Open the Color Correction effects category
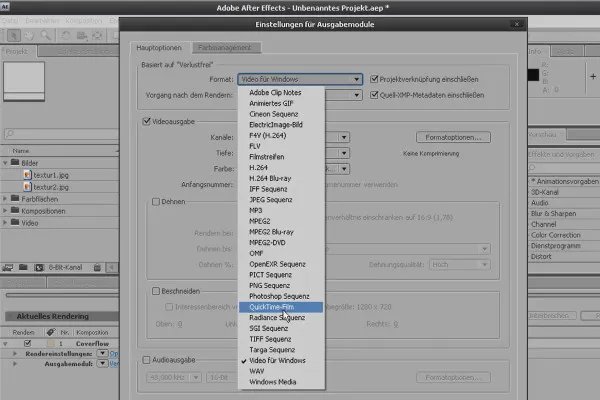This screenshot has height=400, width=600. pyautogui.click(x=556, y=235)
